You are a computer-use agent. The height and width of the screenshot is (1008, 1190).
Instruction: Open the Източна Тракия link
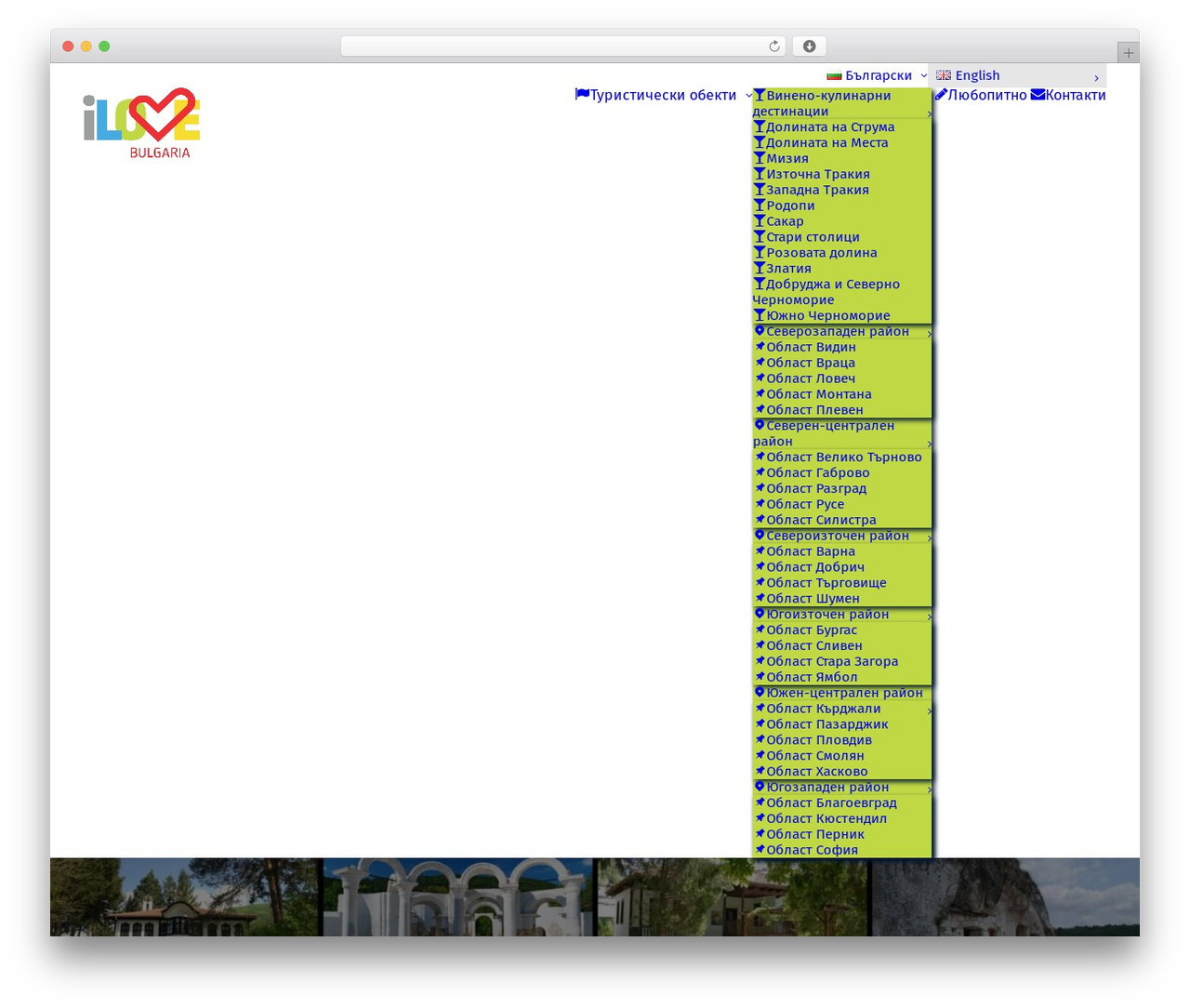[818, 174]
